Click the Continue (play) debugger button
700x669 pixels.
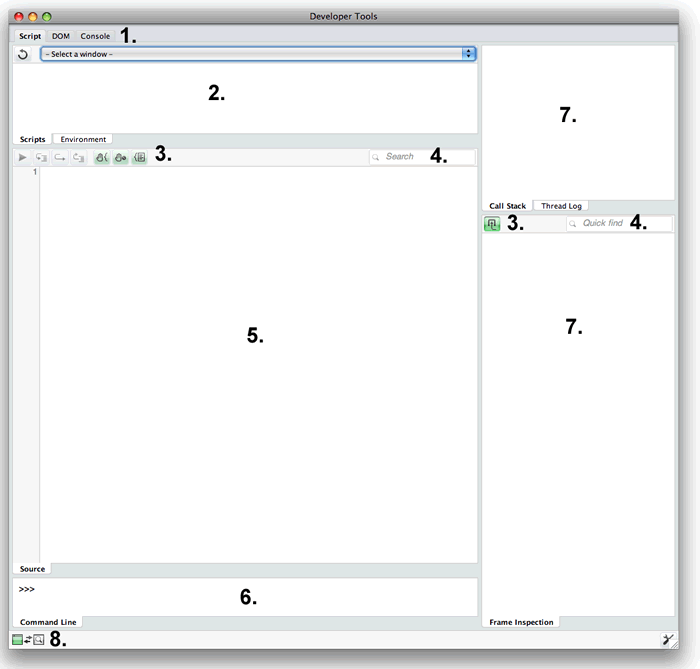click(22, 157)
